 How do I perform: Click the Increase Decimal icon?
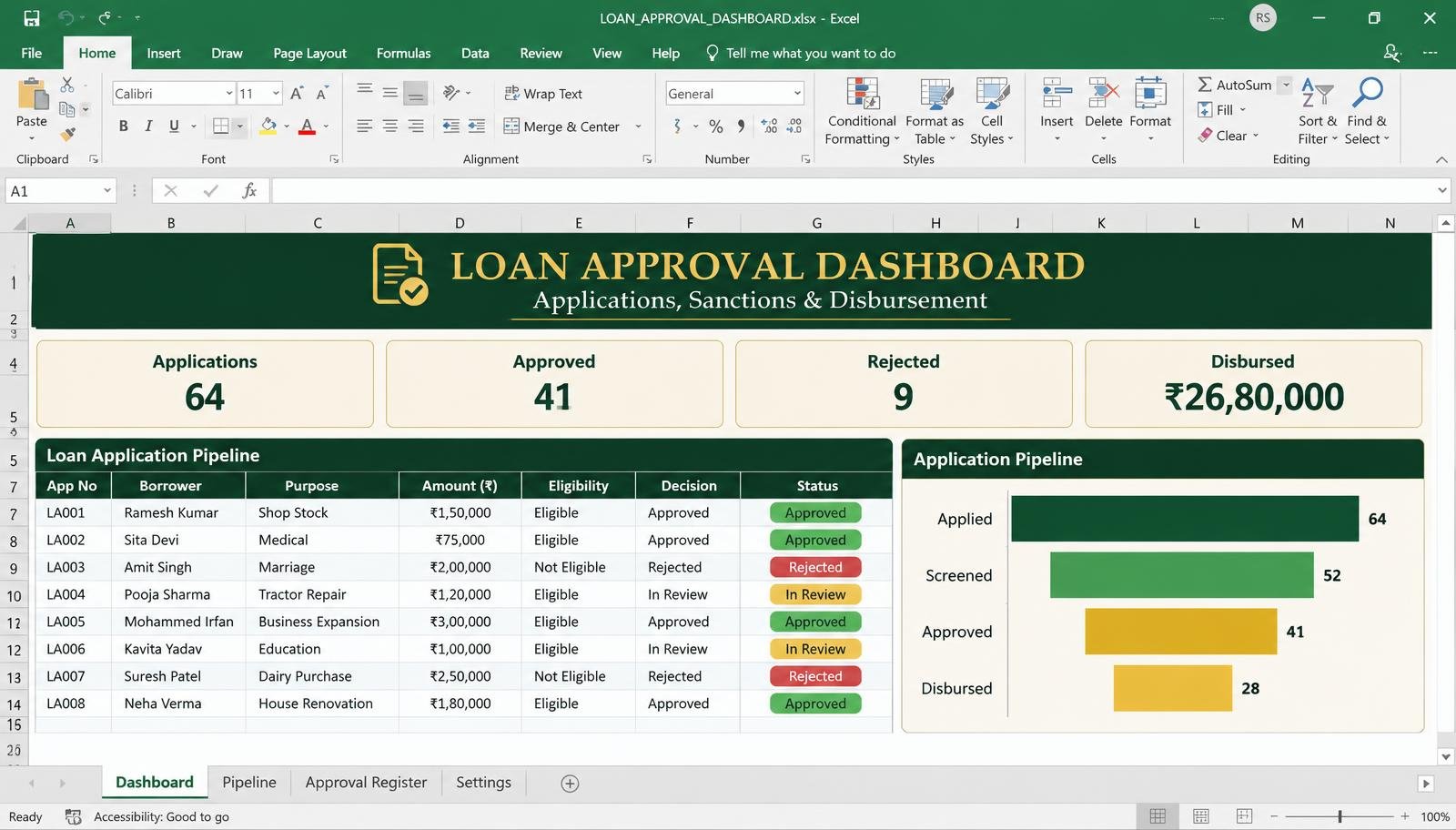click(x=769, y=127)
